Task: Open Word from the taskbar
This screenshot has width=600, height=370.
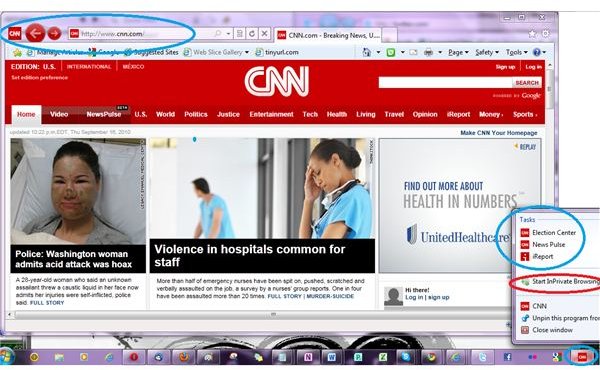Action: (x=331, y=357)
